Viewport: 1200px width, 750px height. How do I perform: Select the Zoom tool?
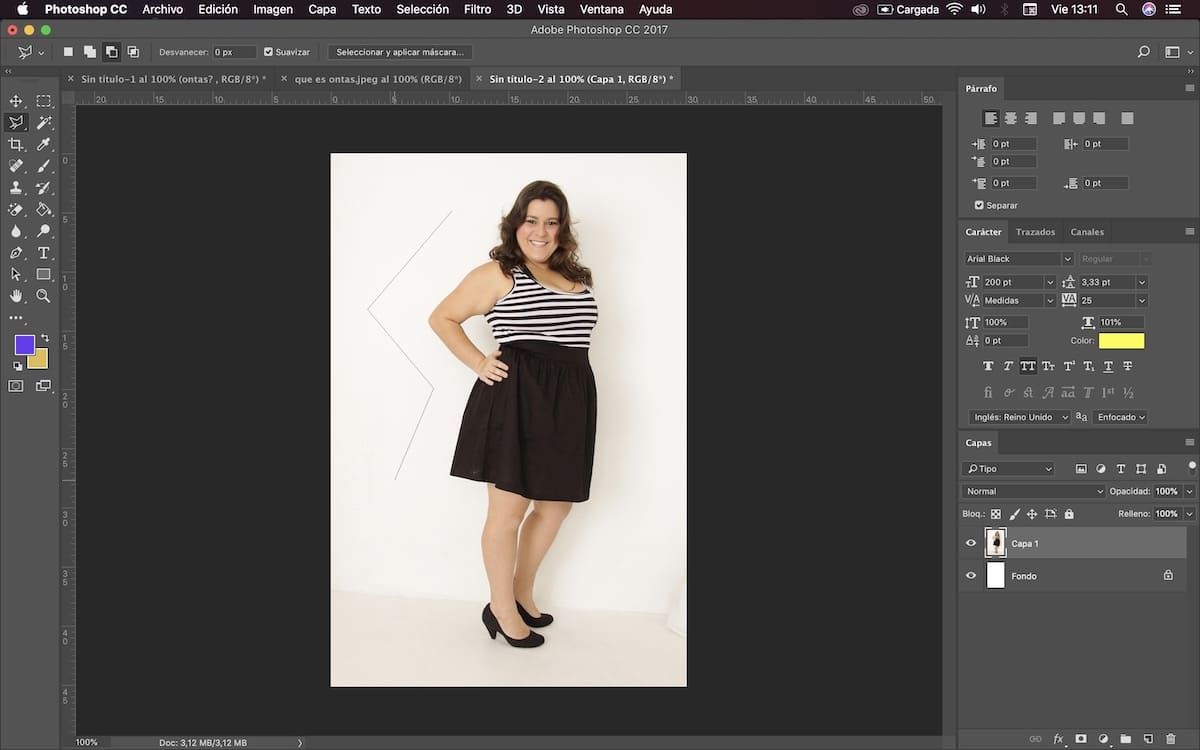pos(44,296)
